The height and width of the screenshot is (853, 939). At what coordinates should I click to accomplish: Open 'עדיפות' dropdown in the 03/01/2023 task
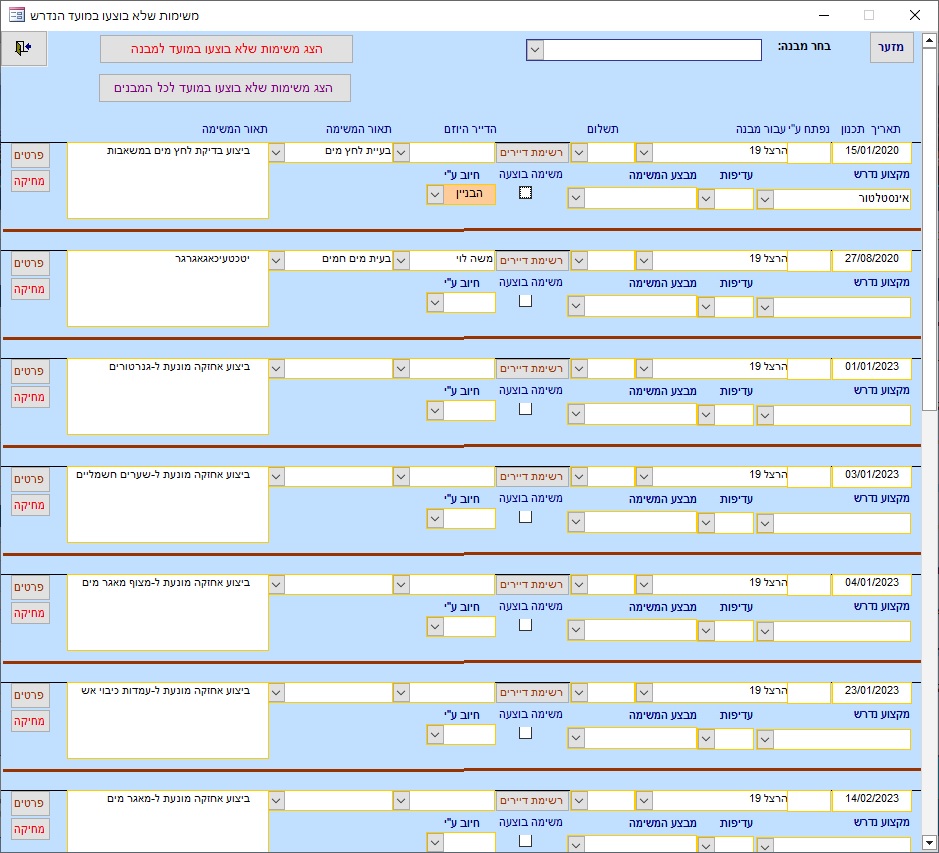[x=706, y=523]
